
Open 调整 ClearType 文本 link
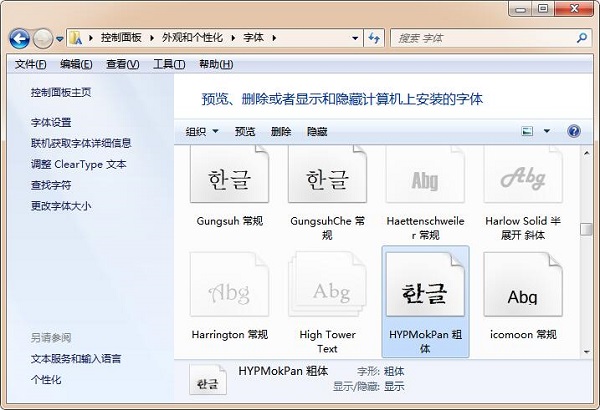point(79,164)
